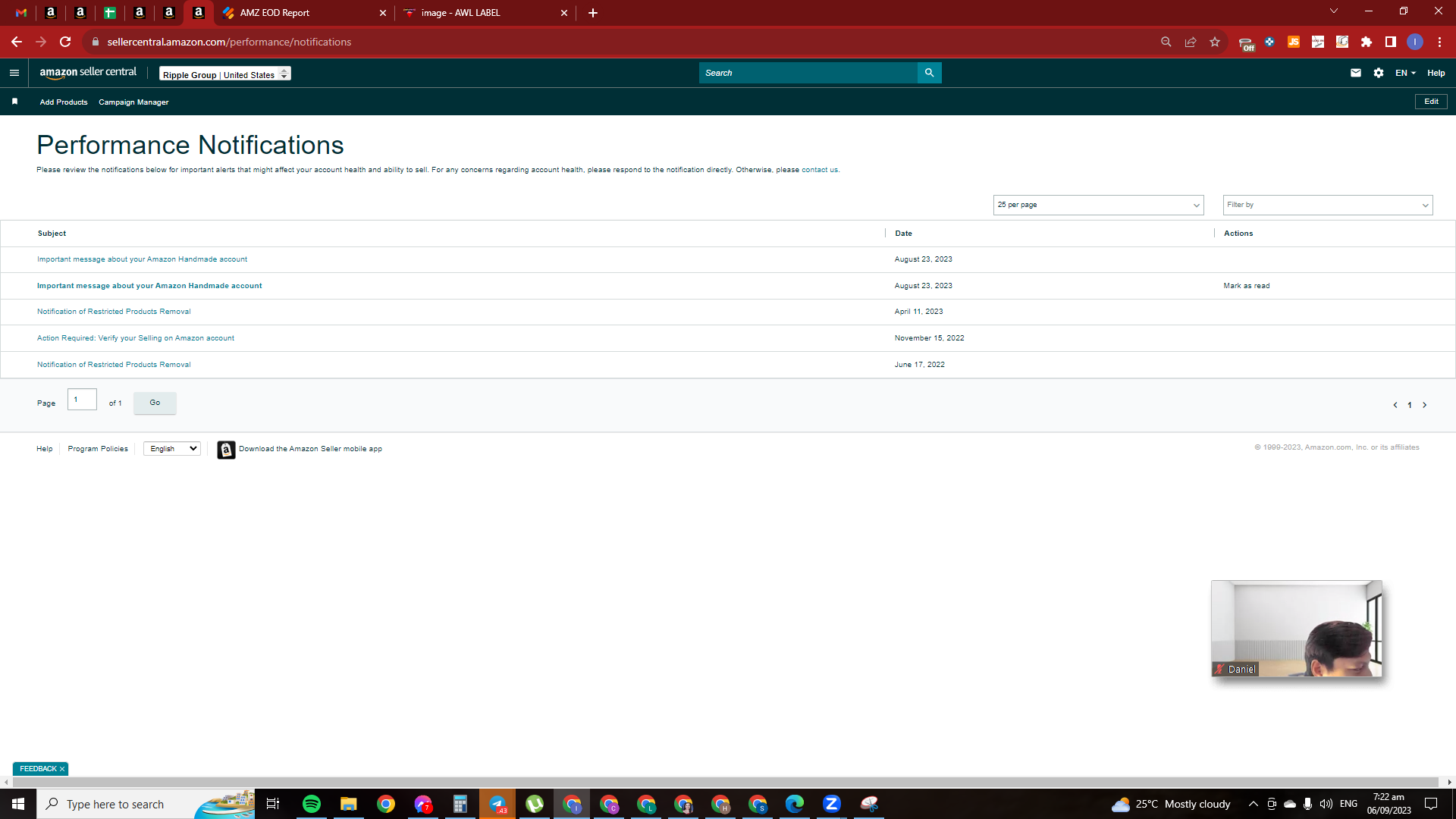Toggle the browser side panel icon

[x=1391, y=42]
